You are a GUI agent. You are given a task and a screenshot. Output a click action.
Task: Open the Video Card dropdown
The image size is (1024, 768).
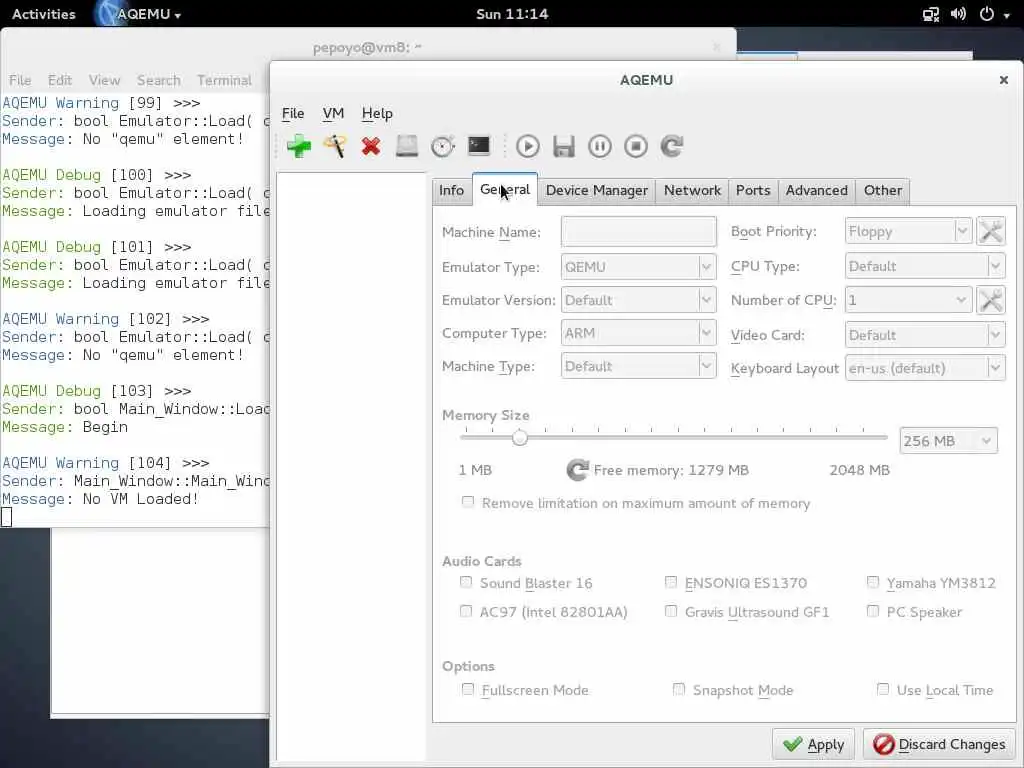[925, 335]
